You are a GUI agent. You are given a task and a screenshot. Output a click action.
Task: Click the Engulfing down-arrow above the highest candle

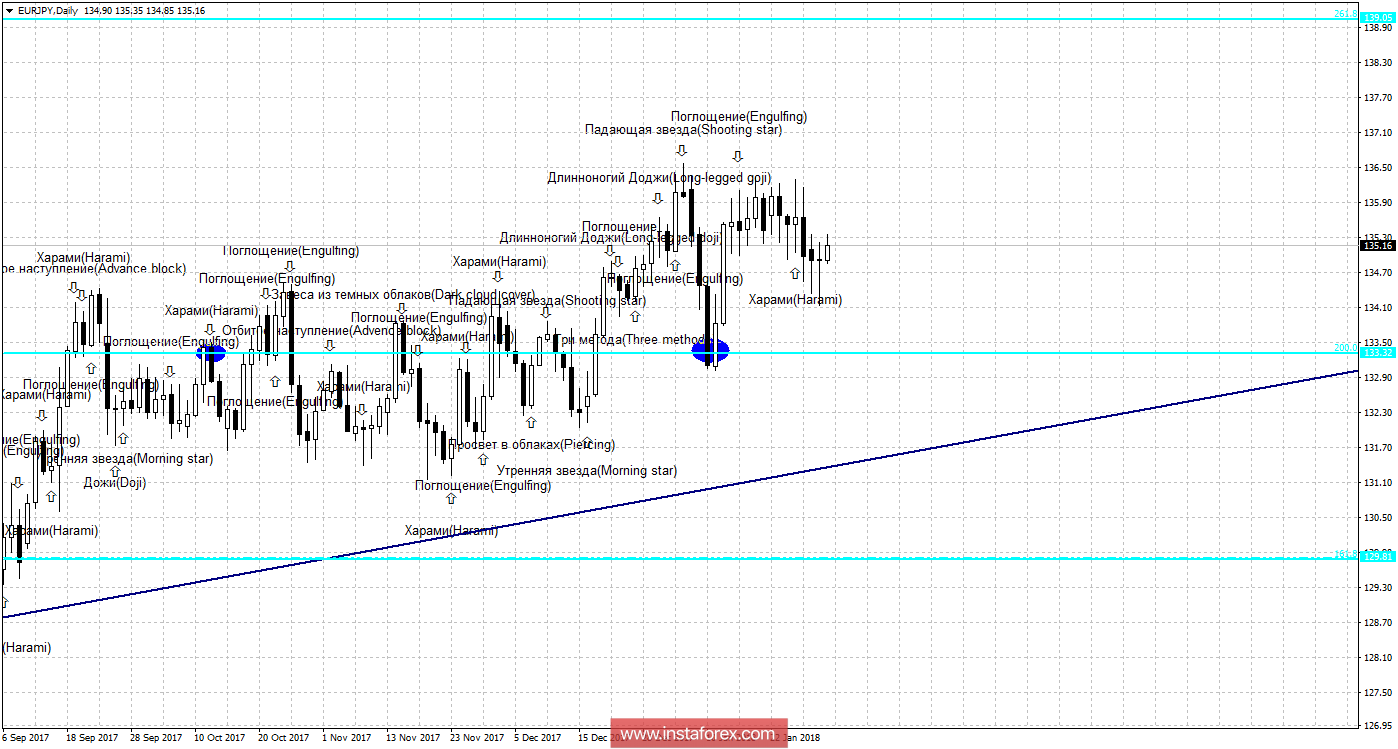(x=737, y=156)
